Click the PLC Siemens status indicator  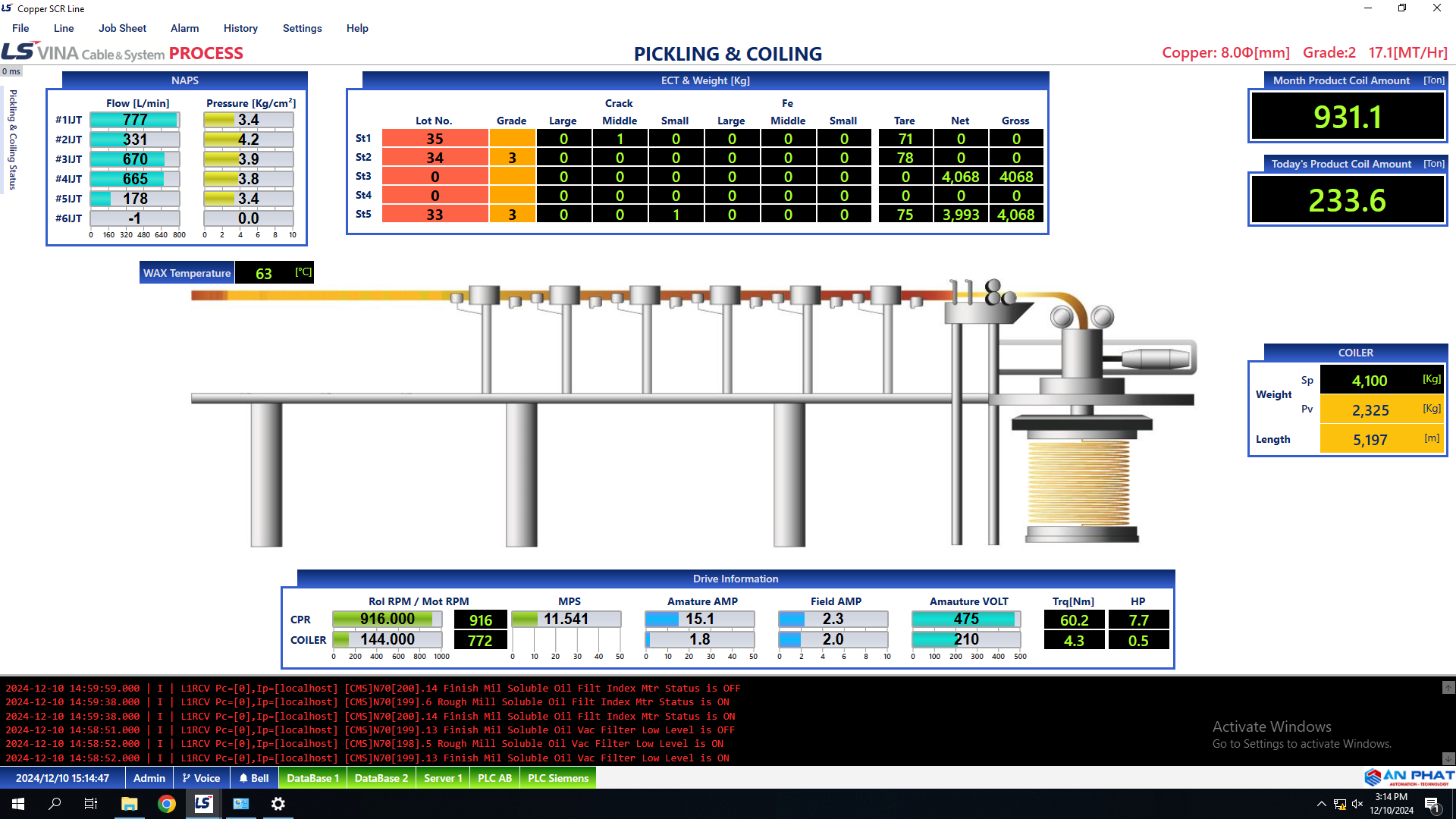[557, 778]
